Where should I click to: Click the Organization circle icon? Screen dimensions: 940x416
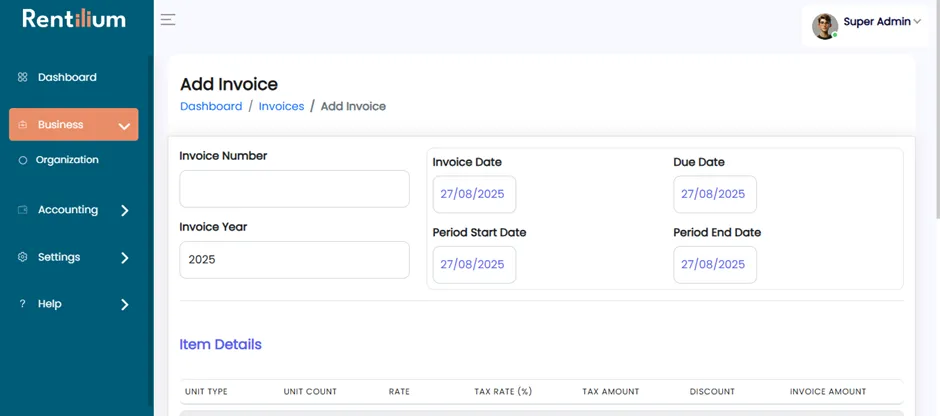point(23,160)
